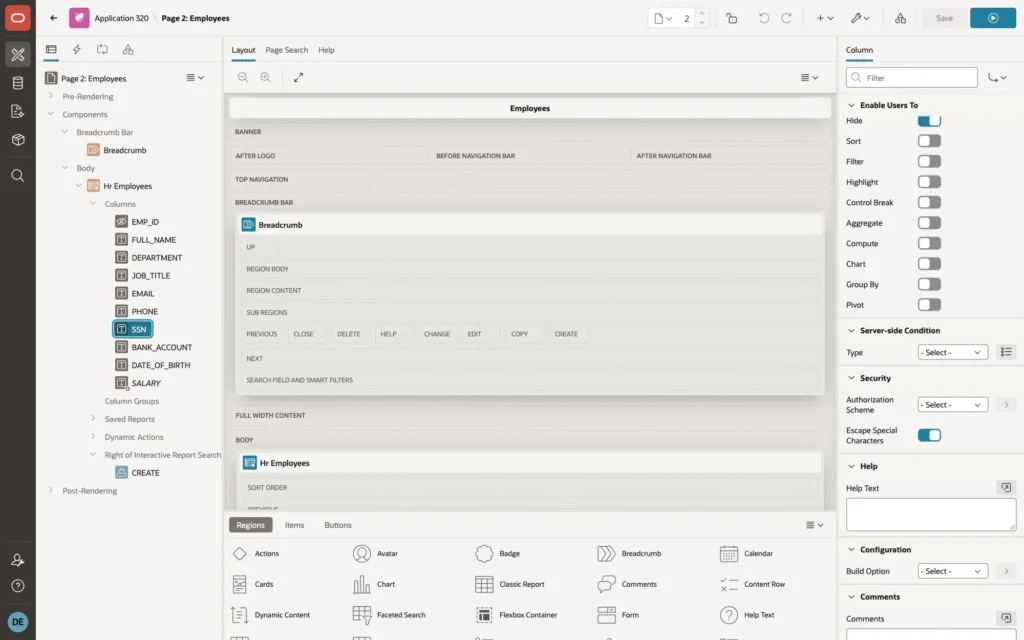
Task: Disable Escape Special Characters switch
Action: 929,435
